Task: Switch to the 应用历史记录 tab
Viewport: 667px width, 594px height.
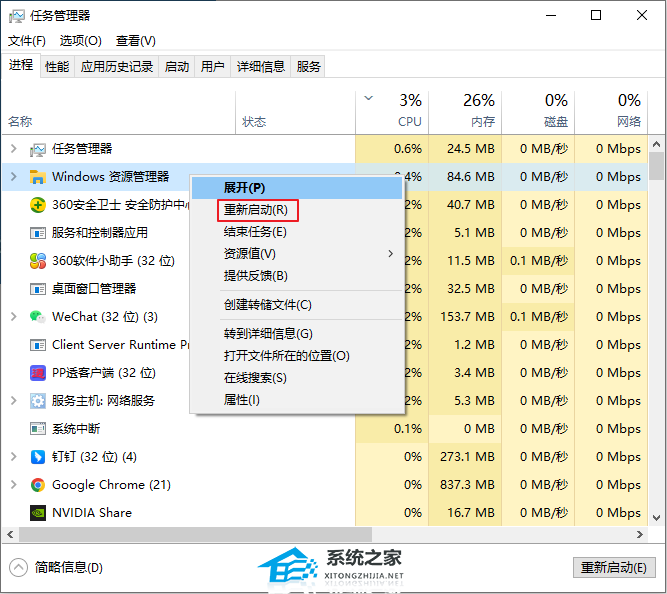Action: pos(117,66)
